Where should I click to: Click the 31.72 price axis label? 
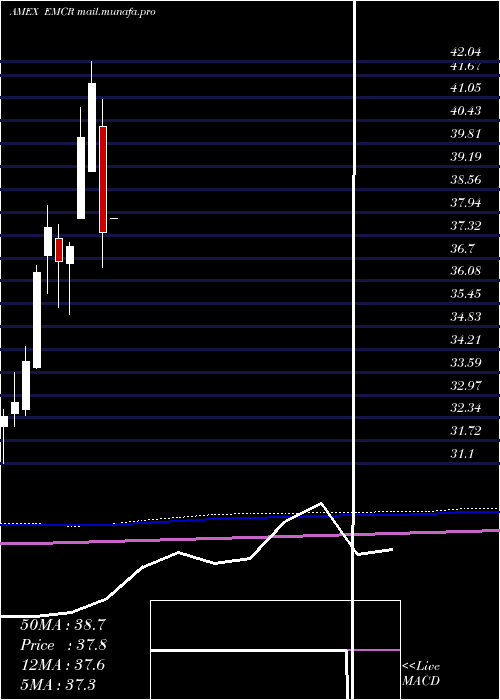pos(466,431)
